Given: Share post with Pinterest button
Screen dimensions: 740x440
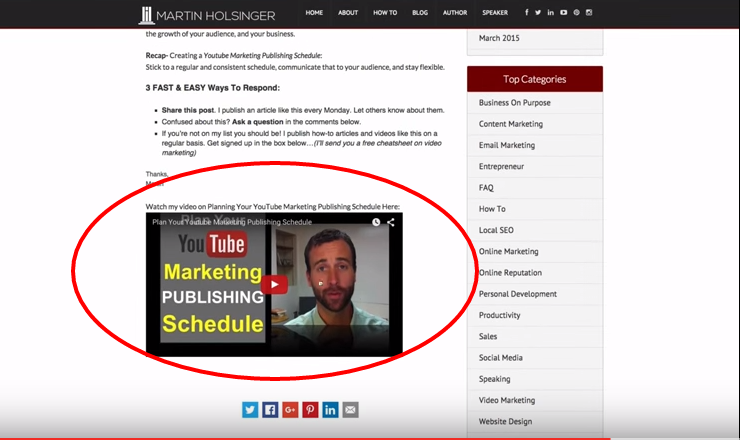Looking at the screenshot, I should click(x=310, y=410).
